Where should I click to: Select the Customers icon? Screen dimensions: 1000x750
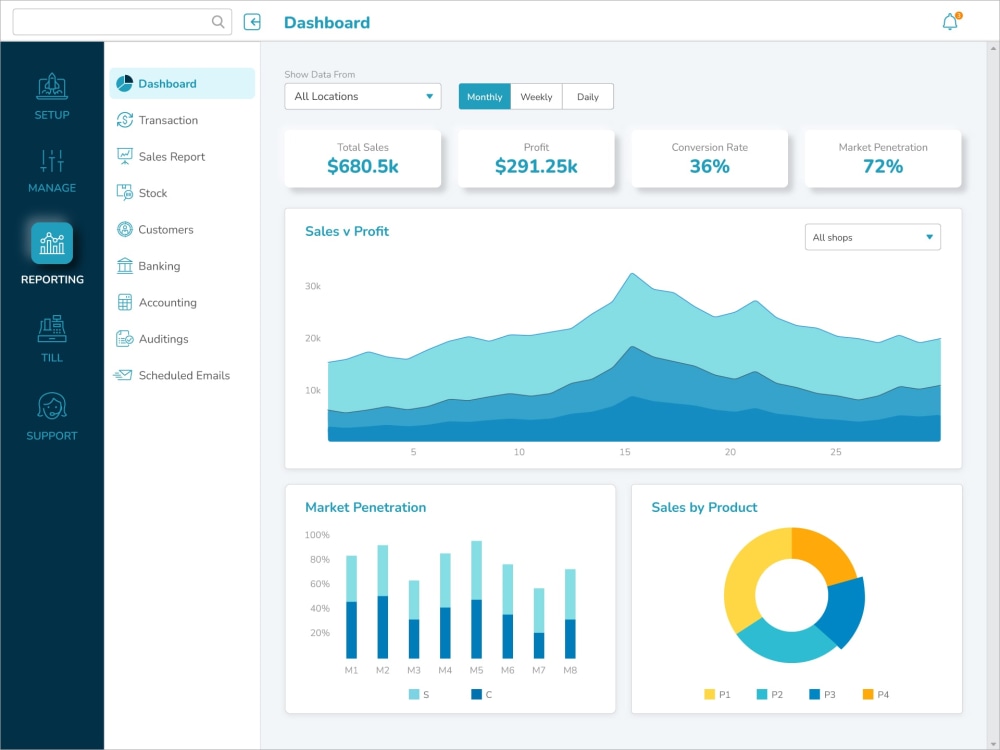pos(126,229)
